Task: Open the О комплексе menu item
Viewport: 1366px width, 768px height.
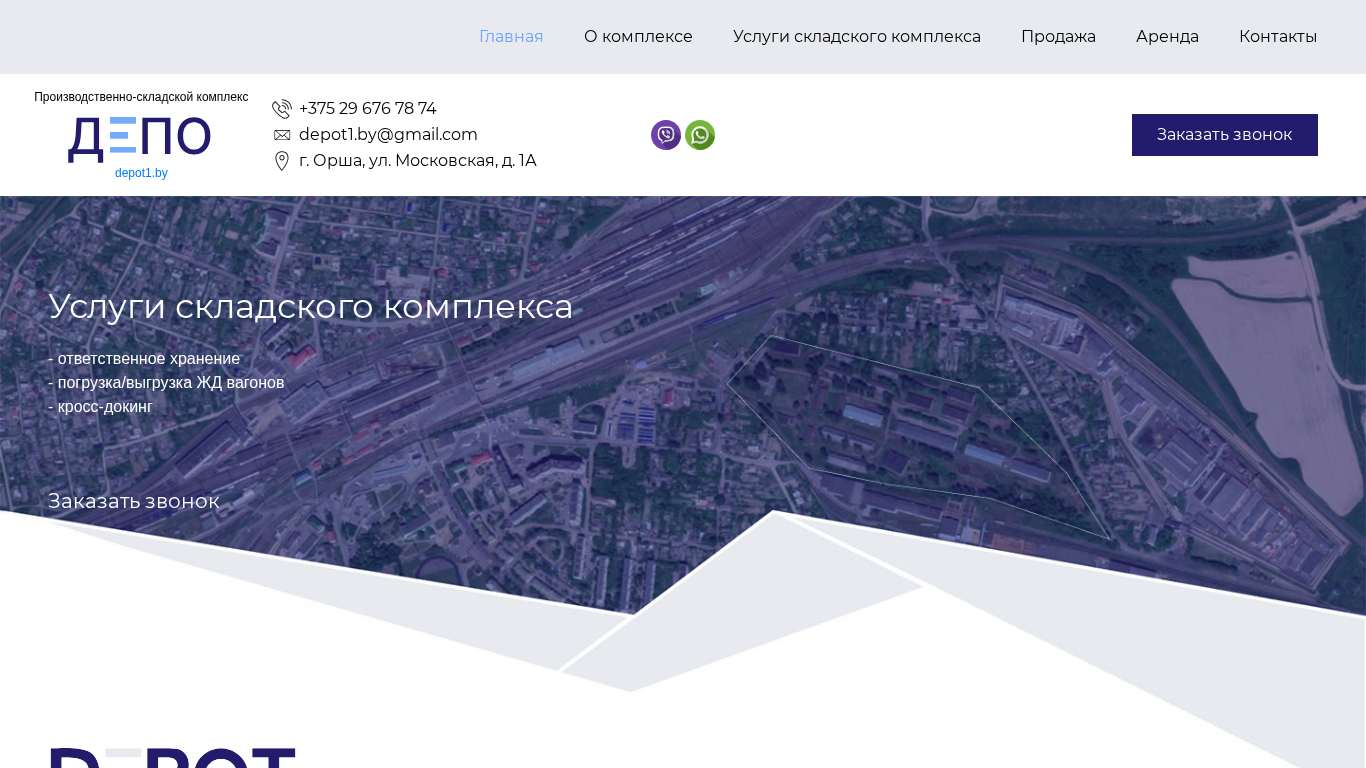Action: click(x=638, y=37)
